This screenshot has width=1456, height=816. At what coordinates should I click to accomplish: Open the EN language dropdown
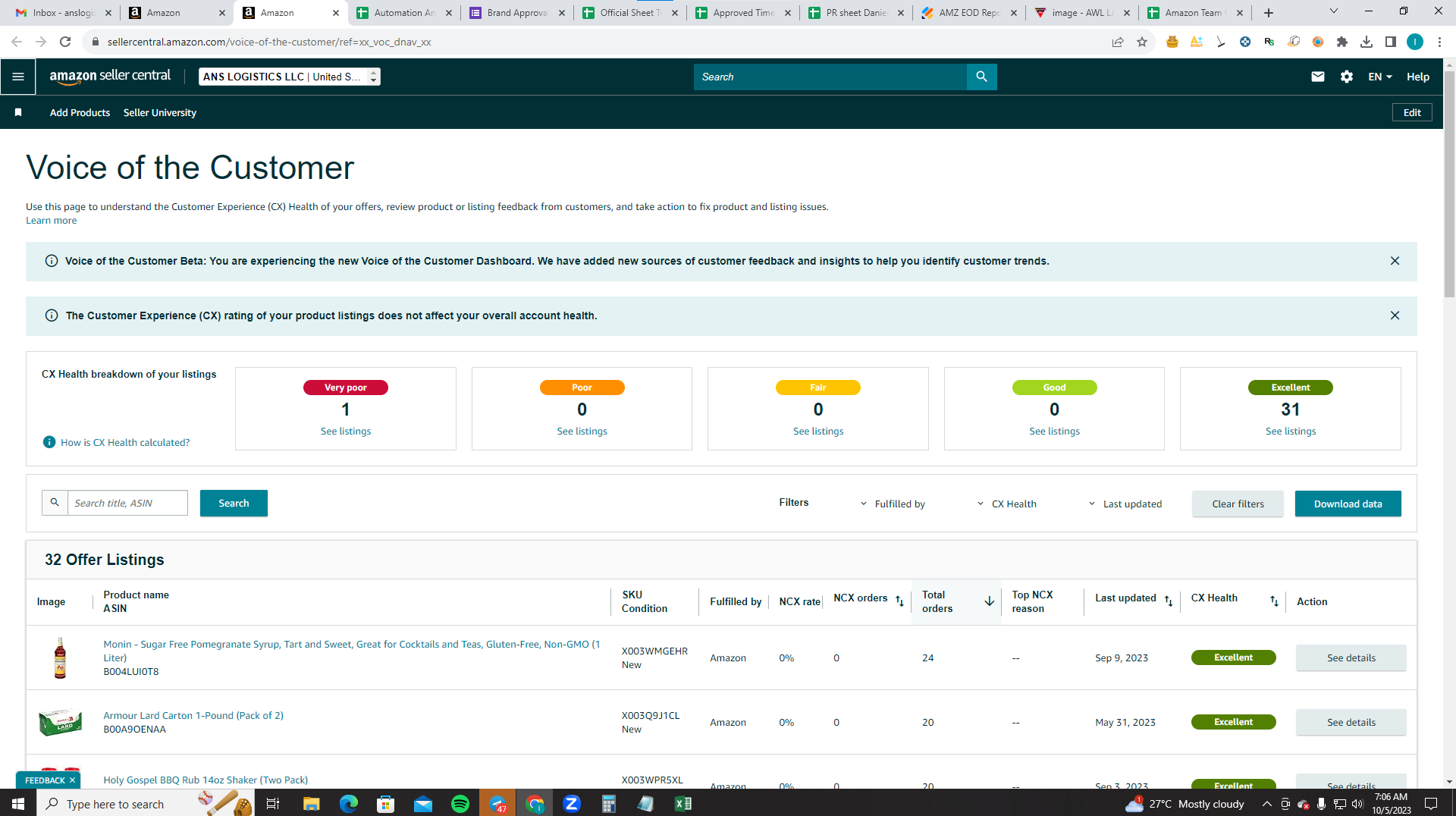point(1380,77)
